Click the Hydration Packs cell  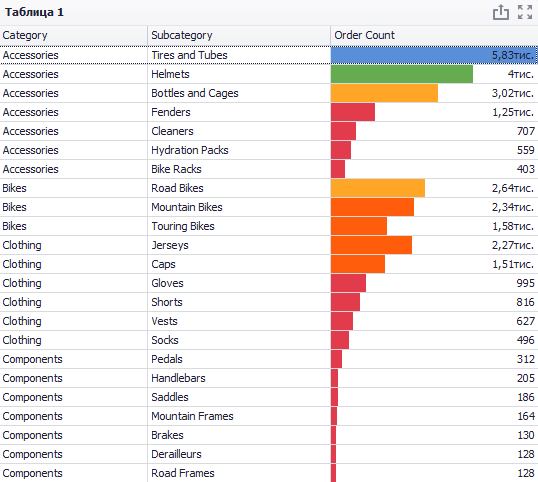239,150
